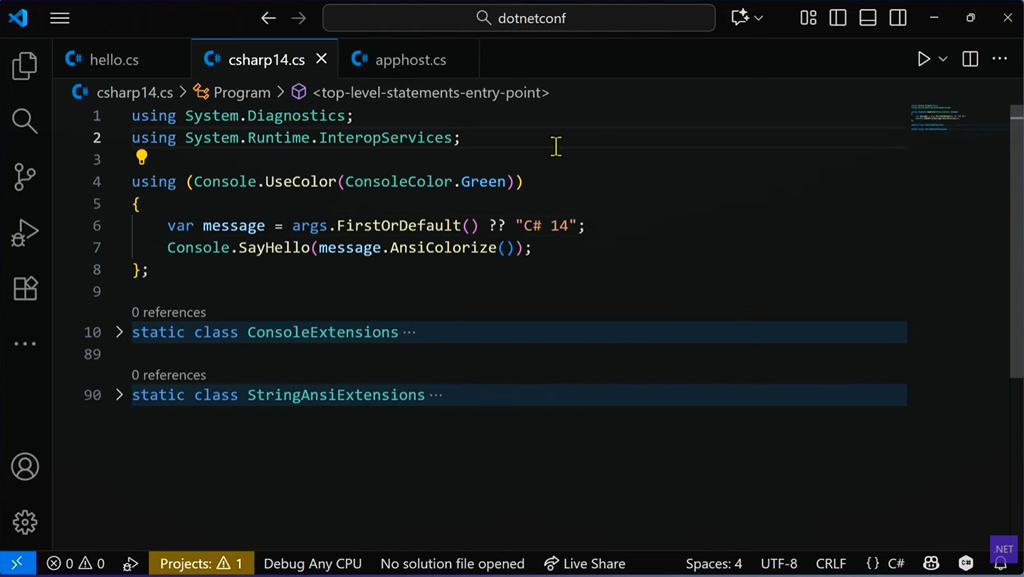Viewport: 1024px width, 577px height.
Task: Toggle the secondary side bar visibility
Action: click(898, 18)
